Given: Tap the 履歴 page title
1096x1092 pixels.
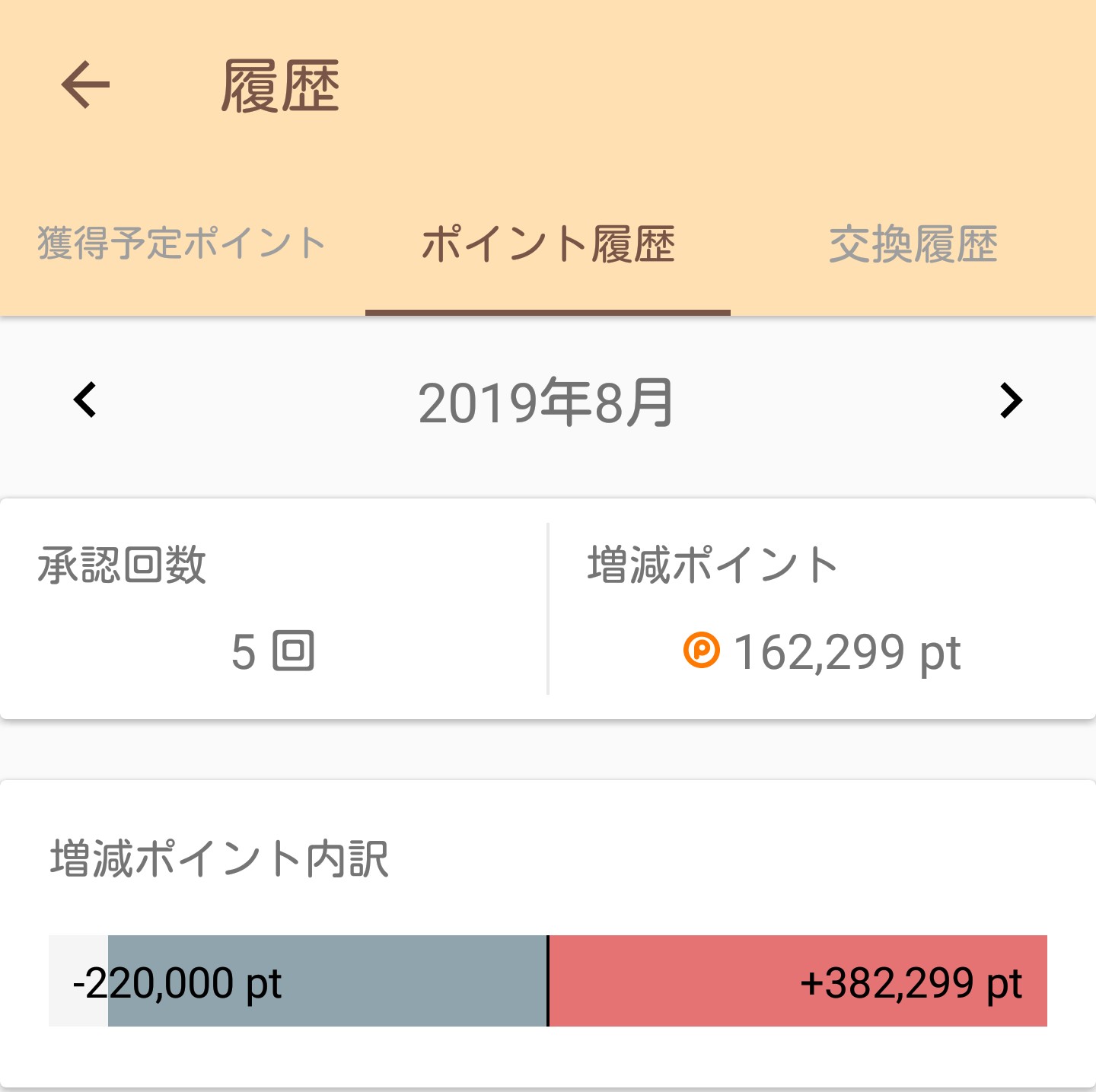Looking at the screenshot, I should [x=280, y=87].
